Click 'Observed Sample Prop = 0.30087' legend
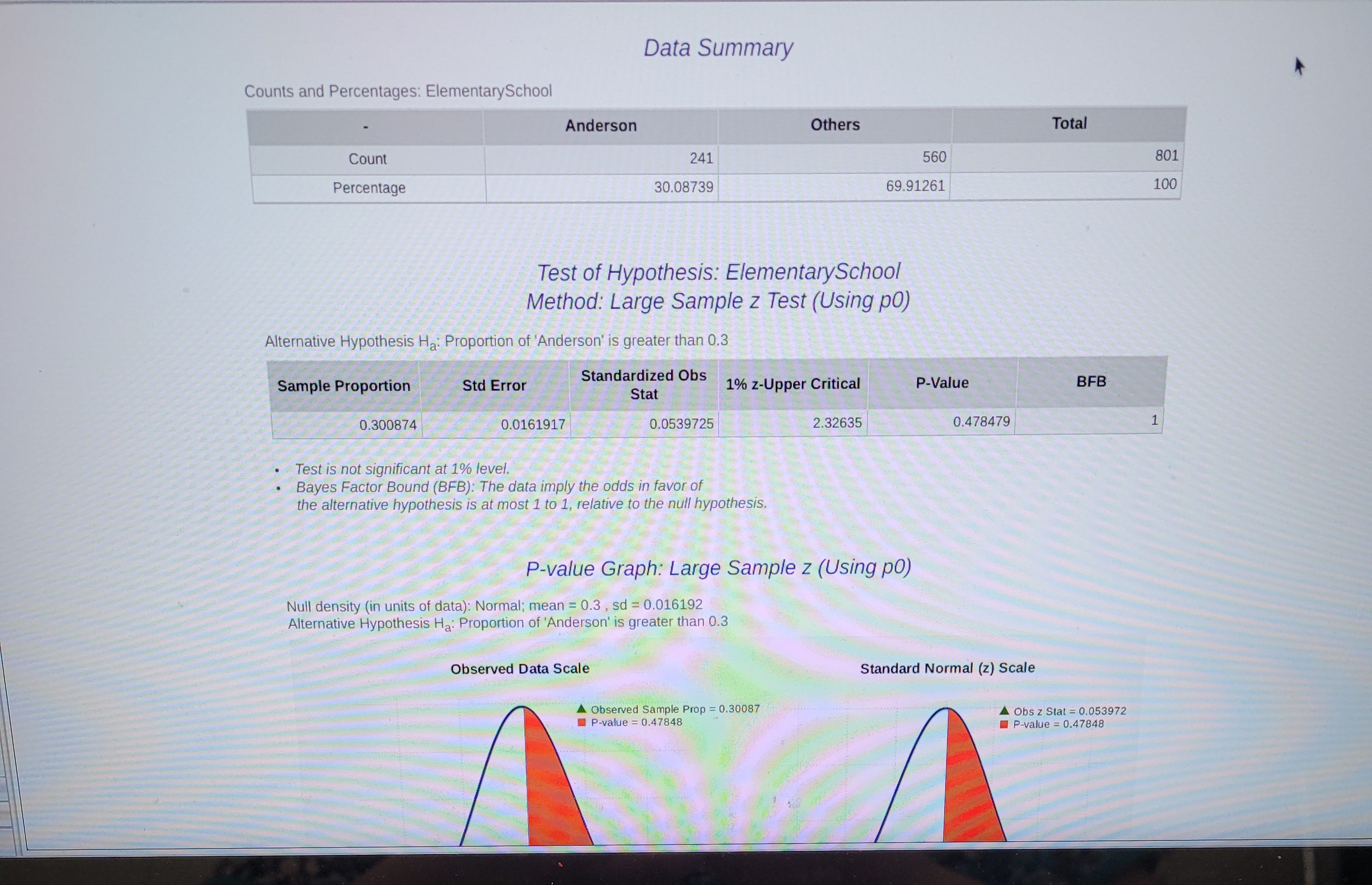The width and height of the screenshot is (1372, 885). pos(668,709)
